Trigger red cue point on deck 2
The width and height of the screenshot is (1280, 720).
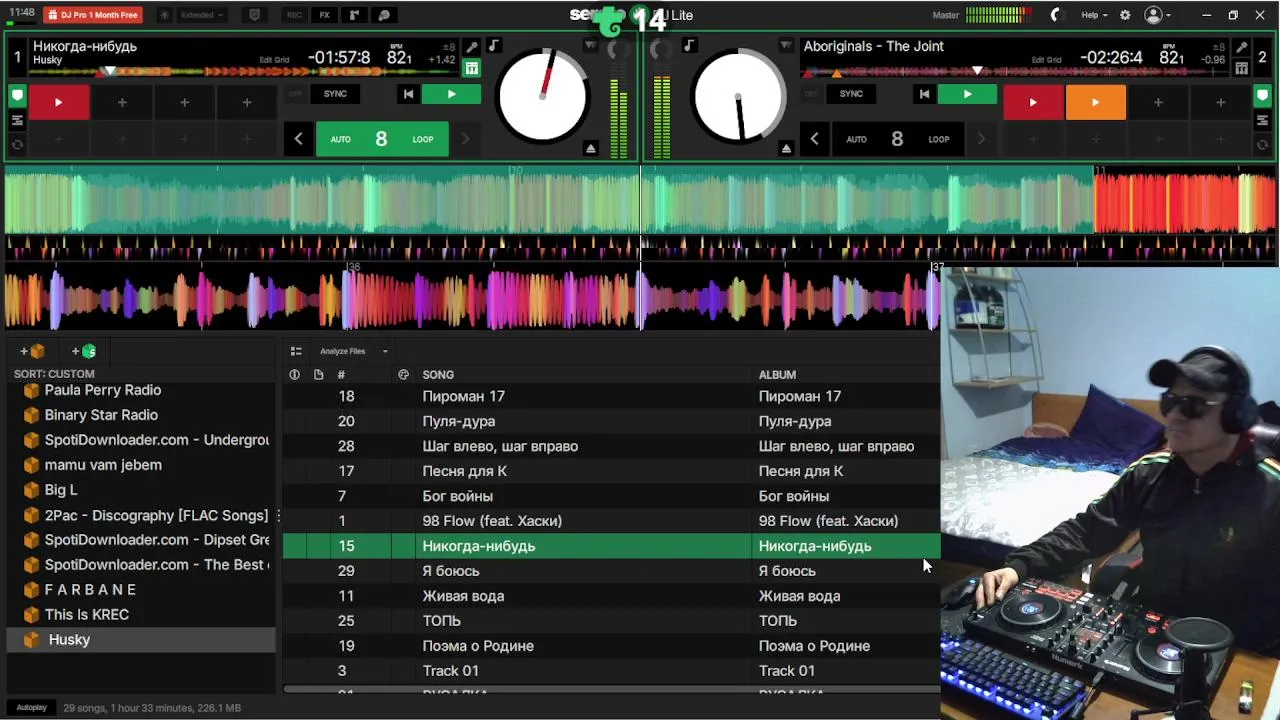1033,102
